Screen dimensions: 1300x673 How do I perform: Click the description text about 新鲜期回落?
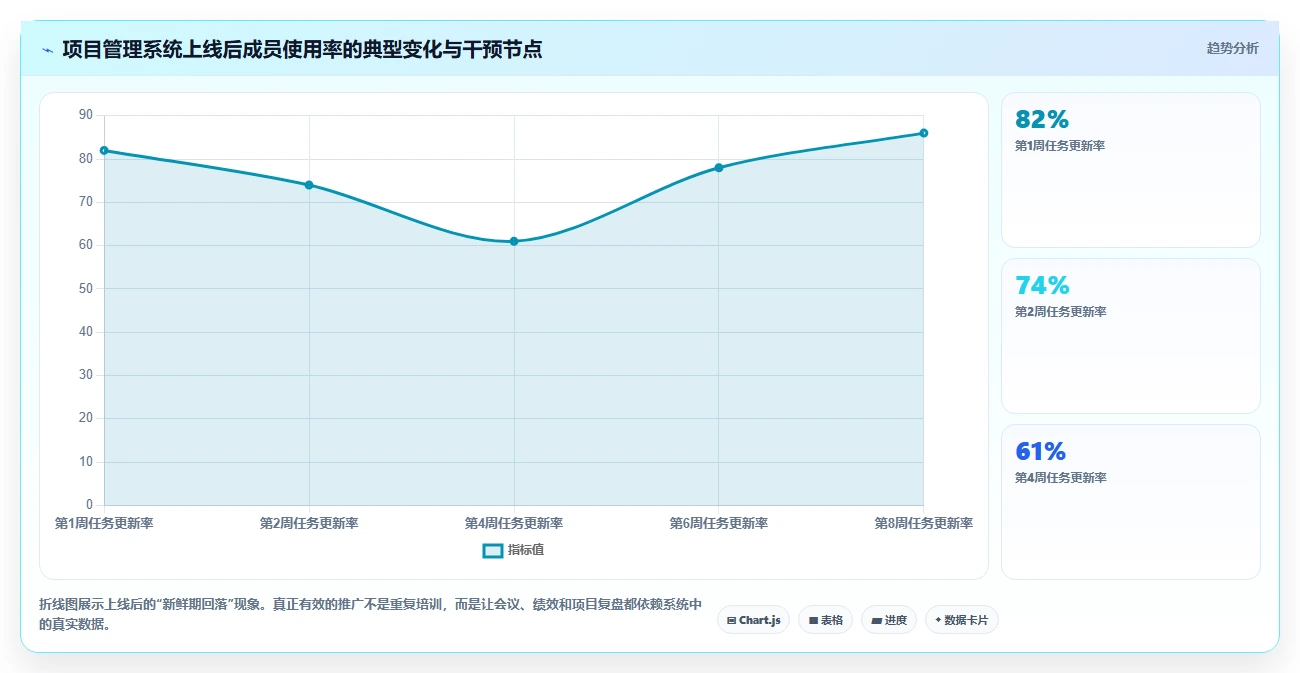pyautogui.click(x=370, y=614)
